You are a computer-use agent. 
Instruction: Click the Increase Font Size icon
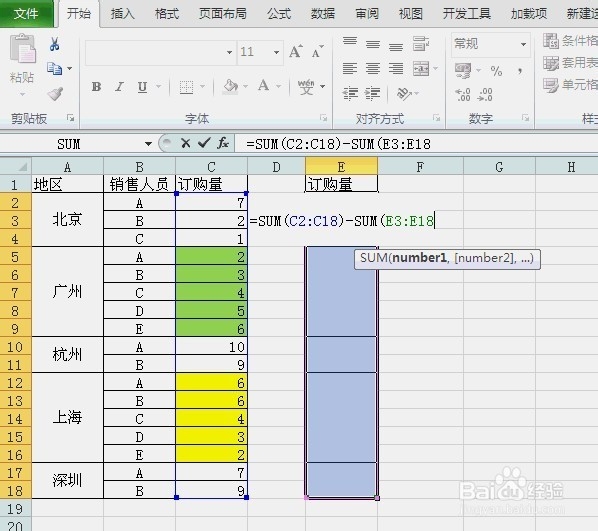pos(296,51)
